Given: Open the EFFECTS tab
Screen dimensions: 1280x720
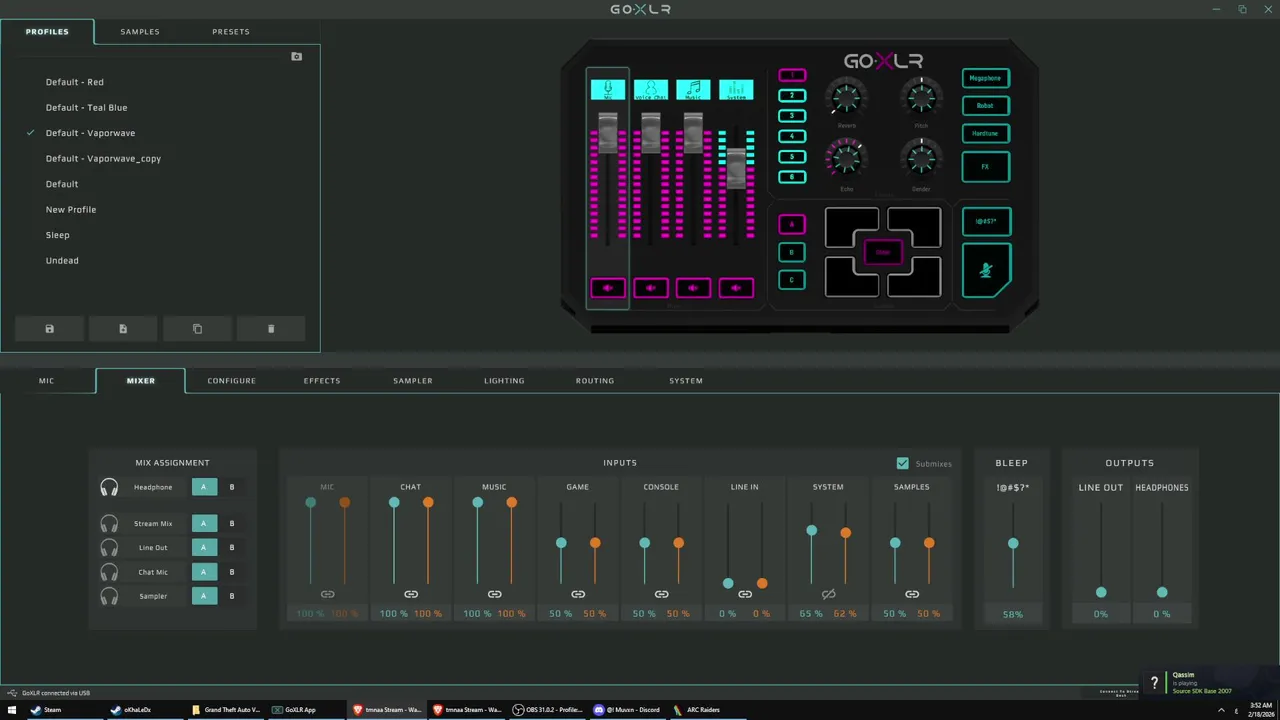Looking at the screenshot, I should [x=322, y=380].
